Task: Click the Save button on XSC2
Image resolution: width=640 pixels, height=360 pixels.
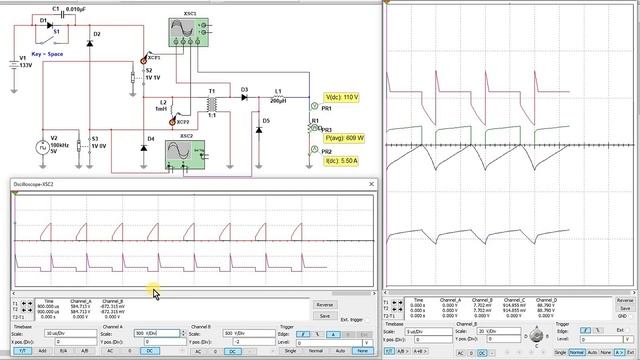Action: (324, 316)
